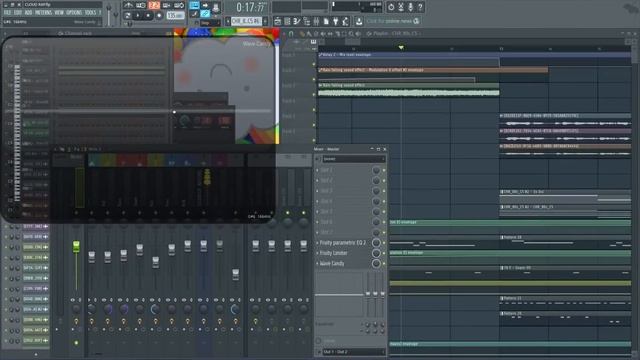Click the tempo field showing 135
Viewport: 640px width, 360px height.
(x=176, y=16)
